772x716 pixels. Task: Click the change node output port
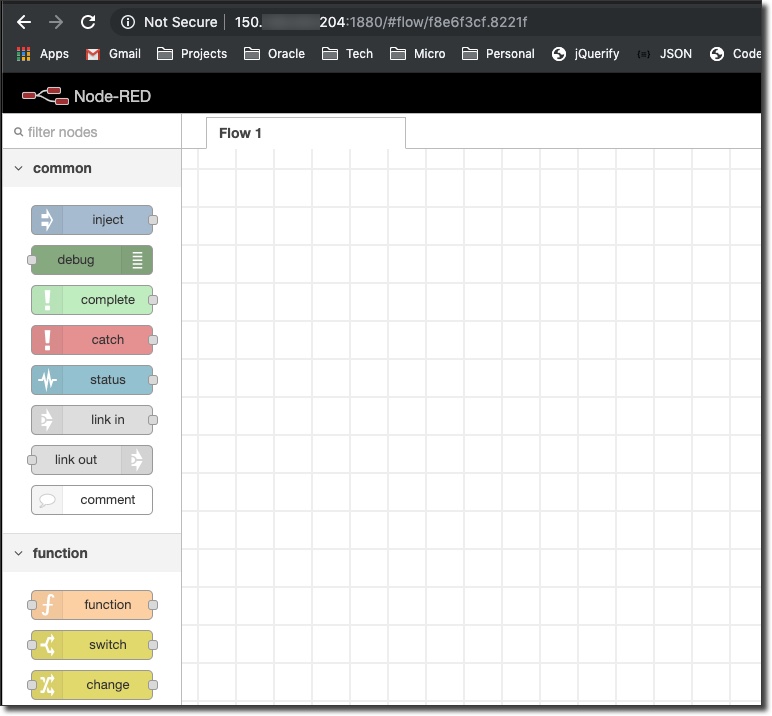pos(153,685)
